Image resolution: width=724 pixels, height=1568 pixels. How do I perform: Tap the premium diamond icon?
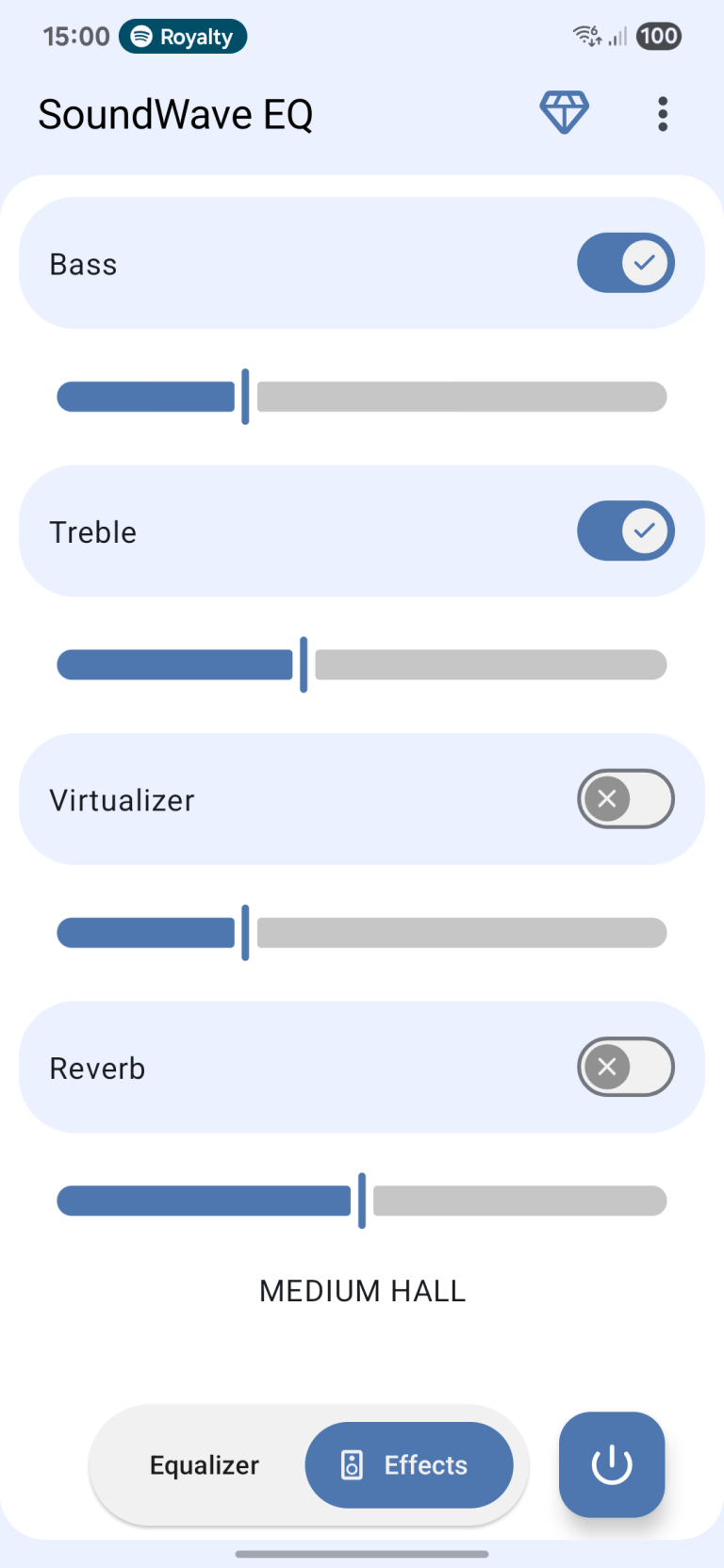point(564,113)
